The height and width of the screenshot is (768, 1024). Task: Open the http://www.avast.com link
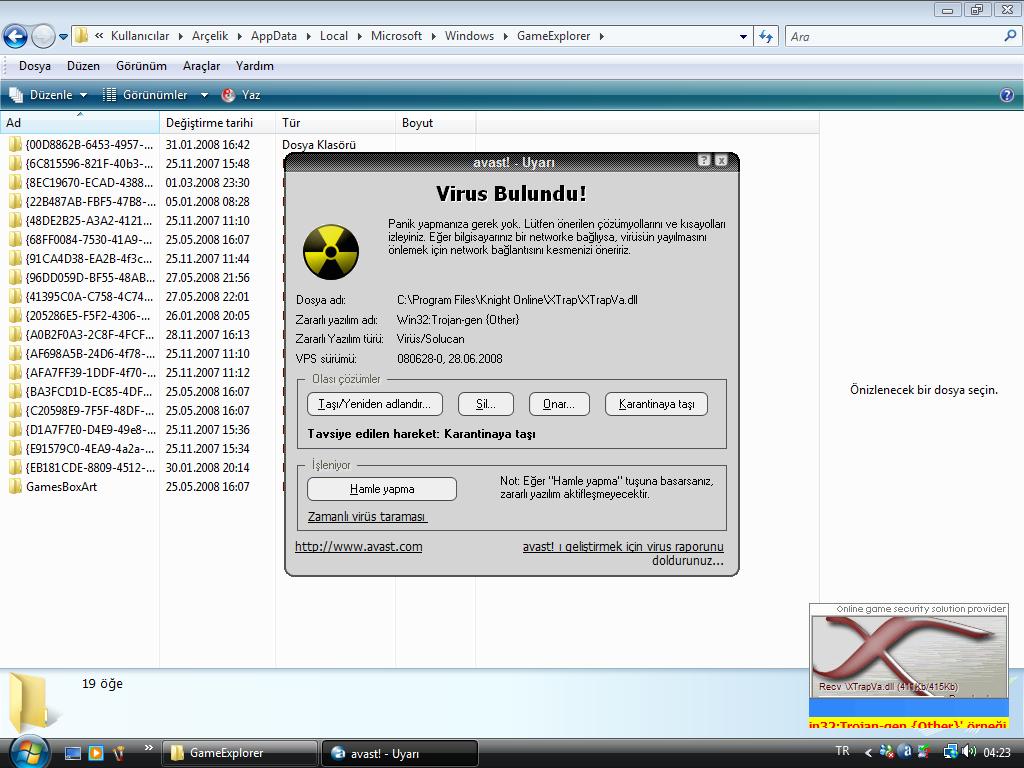[x=359, y=547]
